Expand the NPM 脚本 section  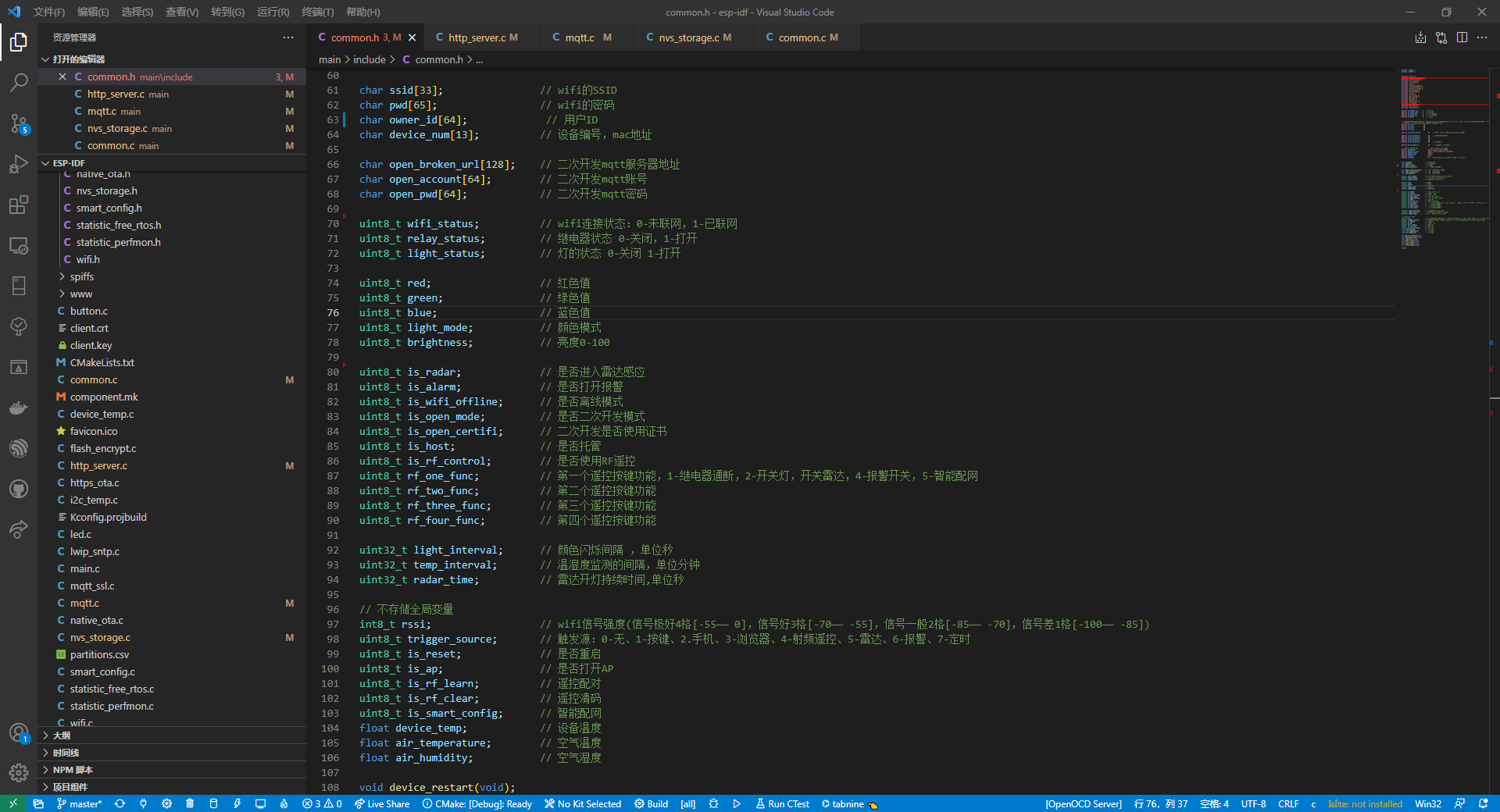click(73, 770)
